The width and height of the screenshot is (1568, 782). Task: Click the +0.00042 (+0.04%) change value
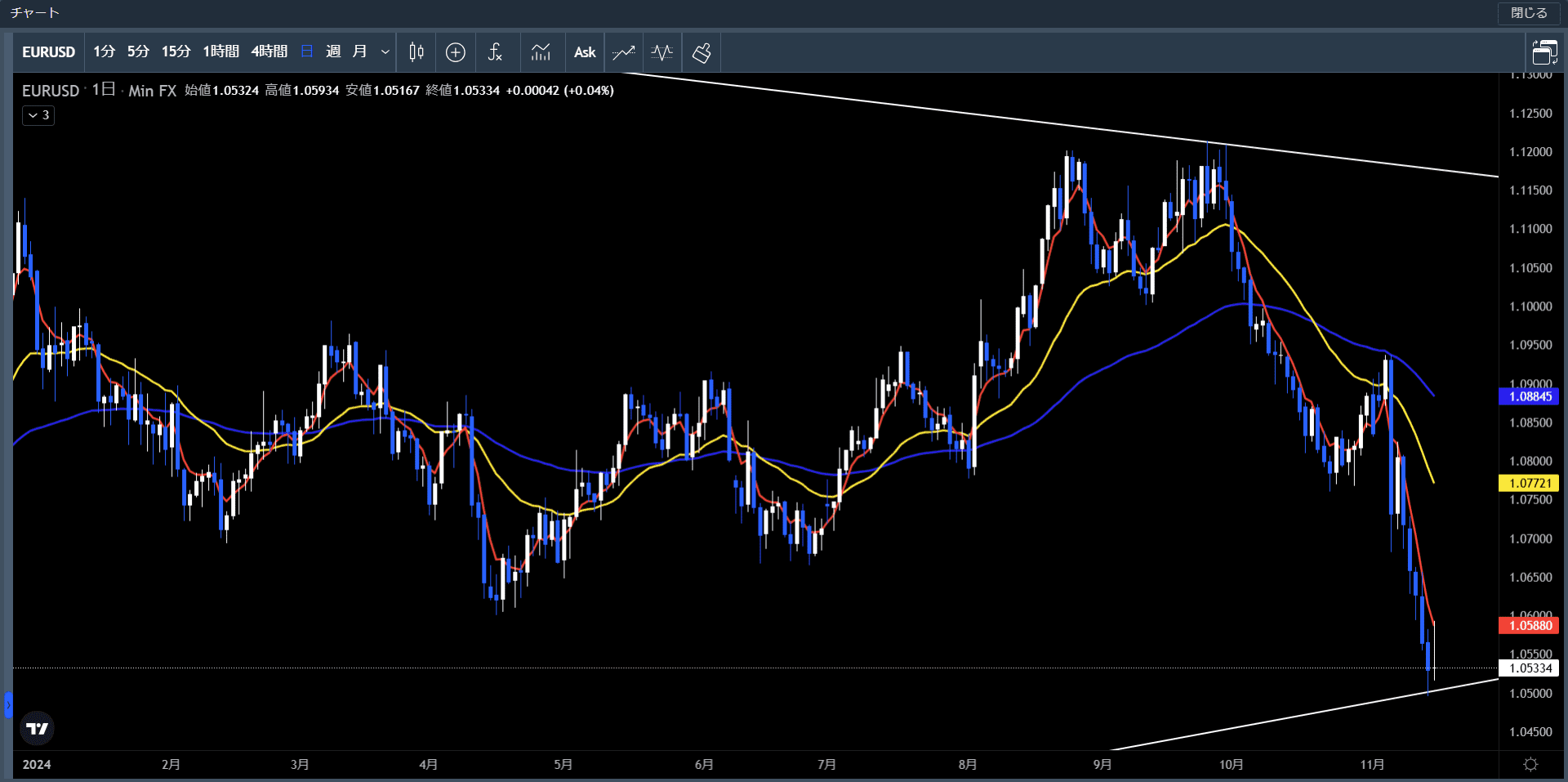click(x=559, y=90)
